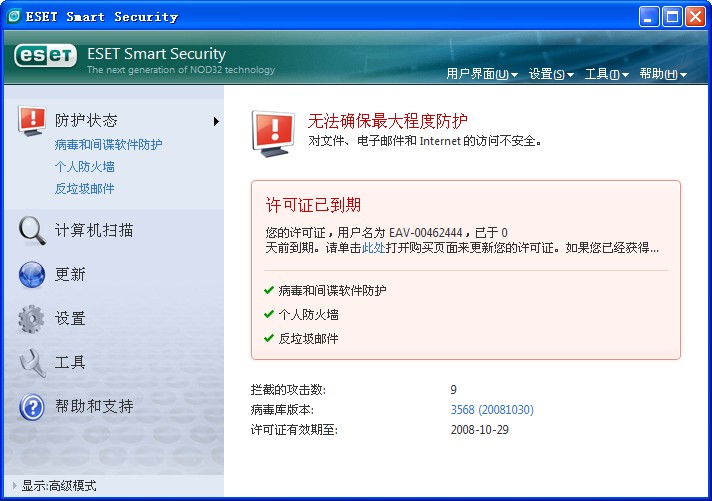Click the 无法确保最大程度防护 heading
712x501 pixels.
click(388, 121)
